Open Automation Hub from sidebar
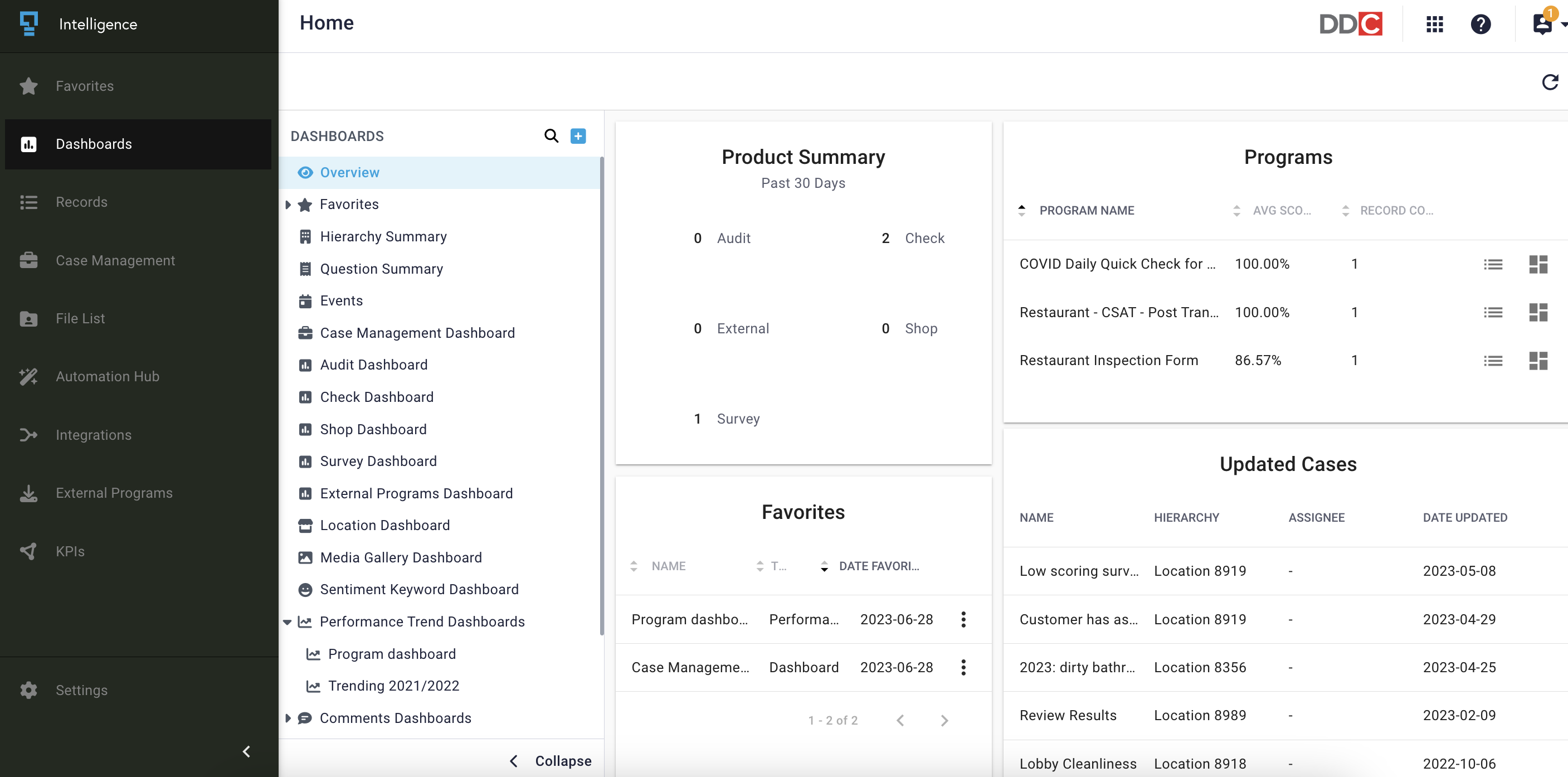This screenshot has width=1568, height=777. 107,376
